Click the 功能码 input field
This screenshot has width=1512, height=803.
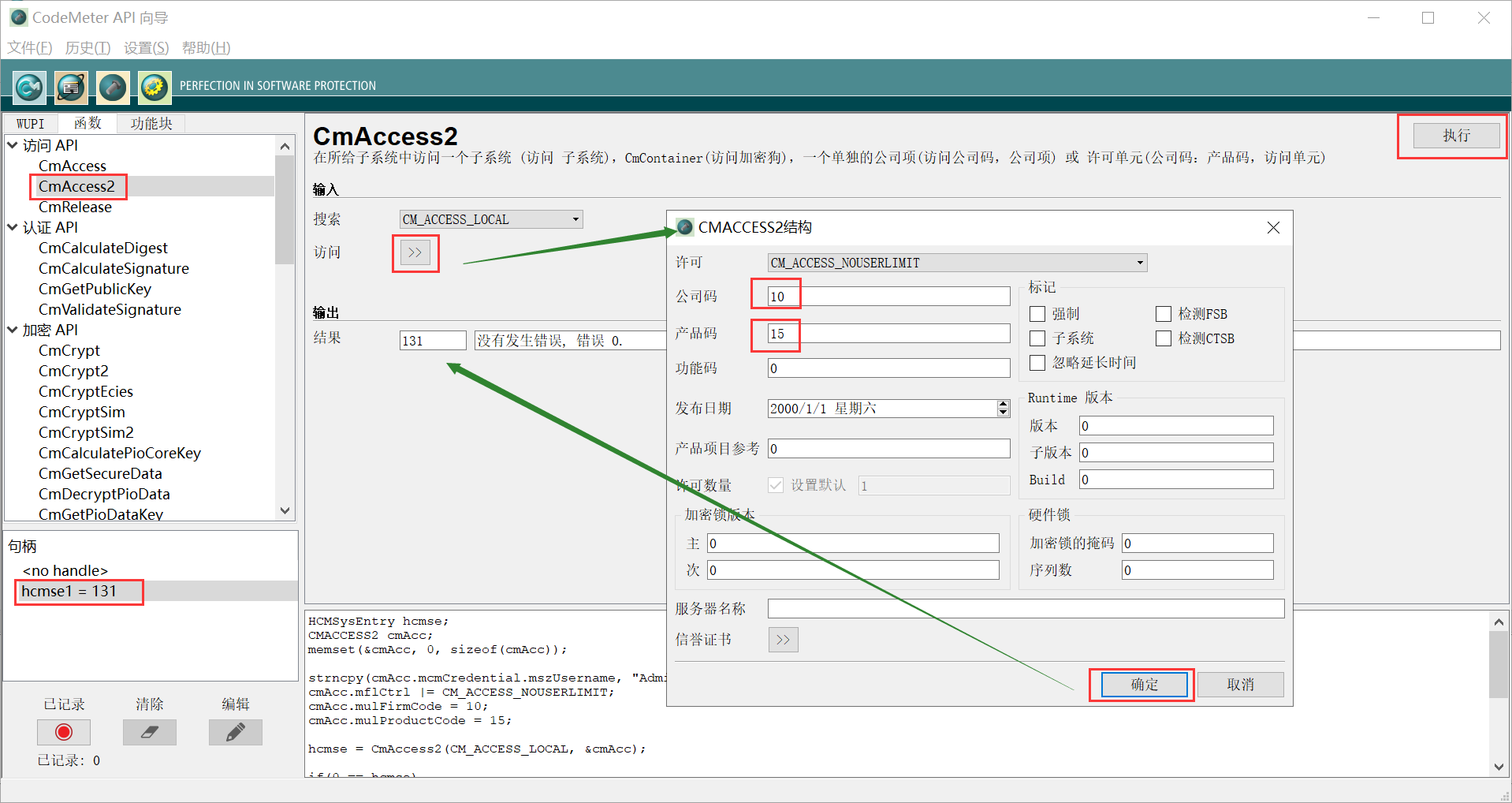pos(888,368)
